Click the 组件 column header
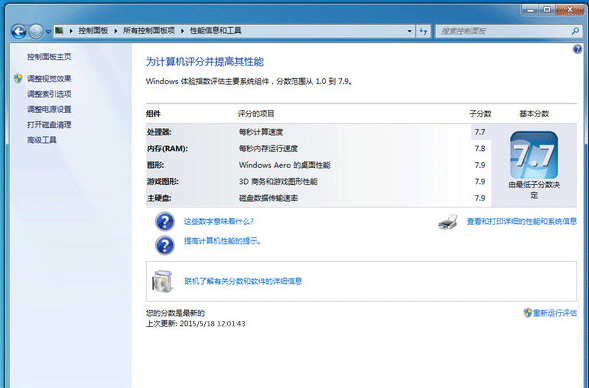 pos(153,114)
